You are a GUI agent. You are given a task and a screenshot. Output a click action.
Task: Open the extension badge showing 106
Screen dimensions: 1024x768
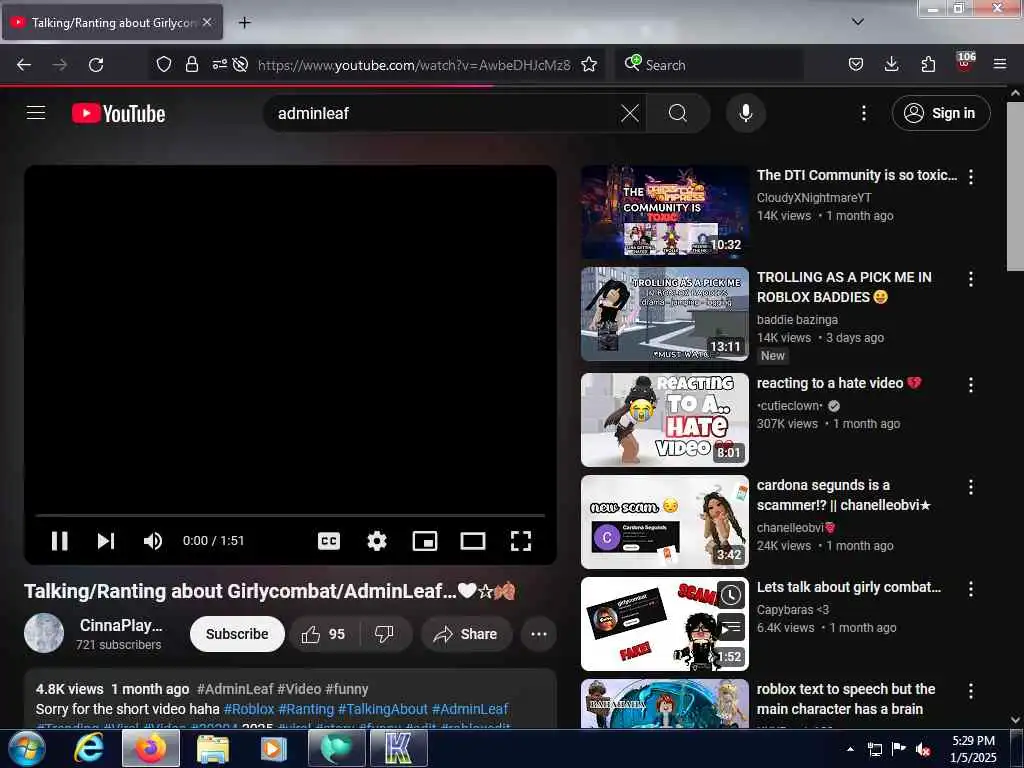click(965, 62)
